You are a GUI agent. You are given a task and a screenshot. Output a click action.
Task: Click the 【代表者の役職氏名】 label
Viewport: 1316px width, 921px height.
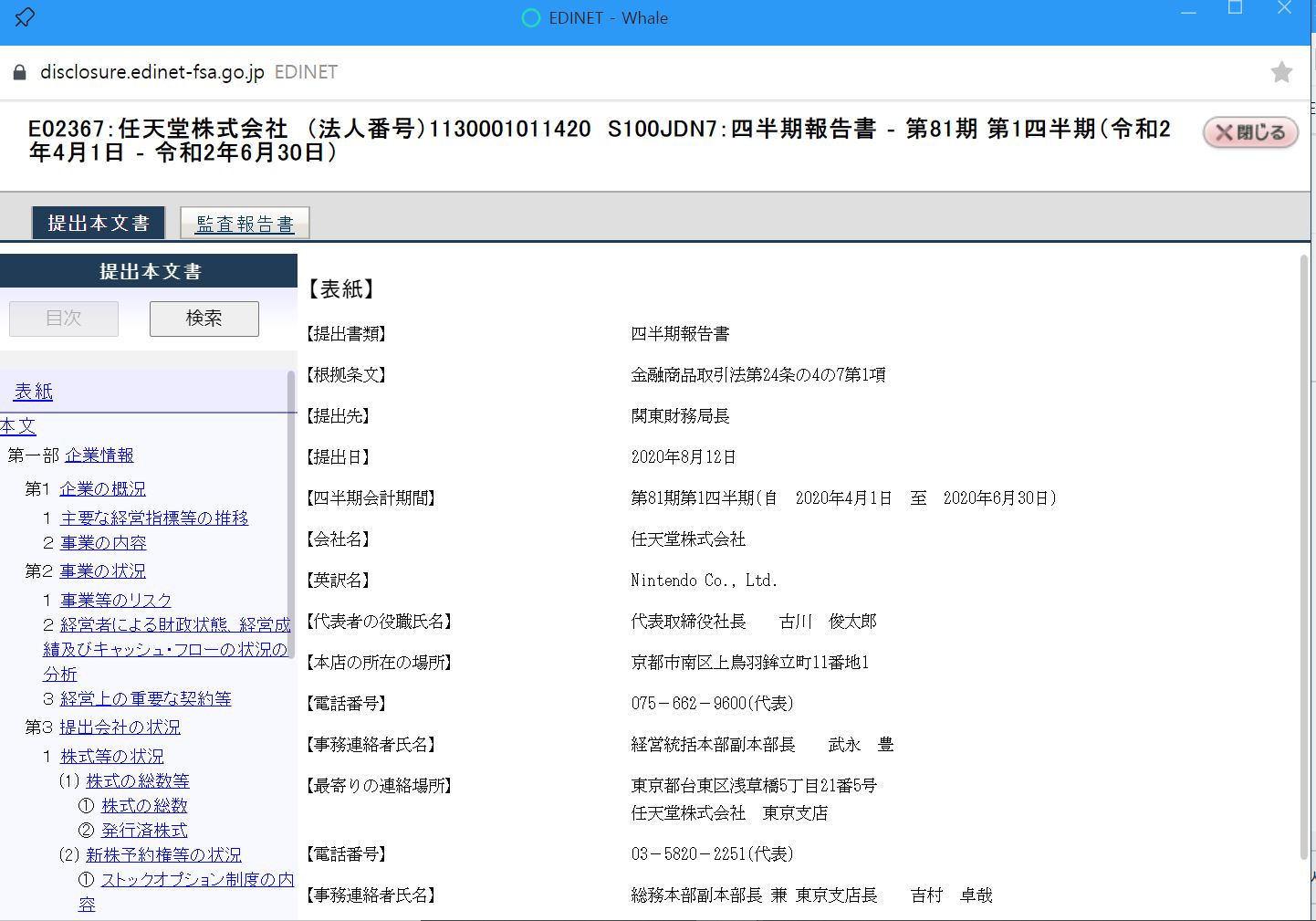(380, 622)
